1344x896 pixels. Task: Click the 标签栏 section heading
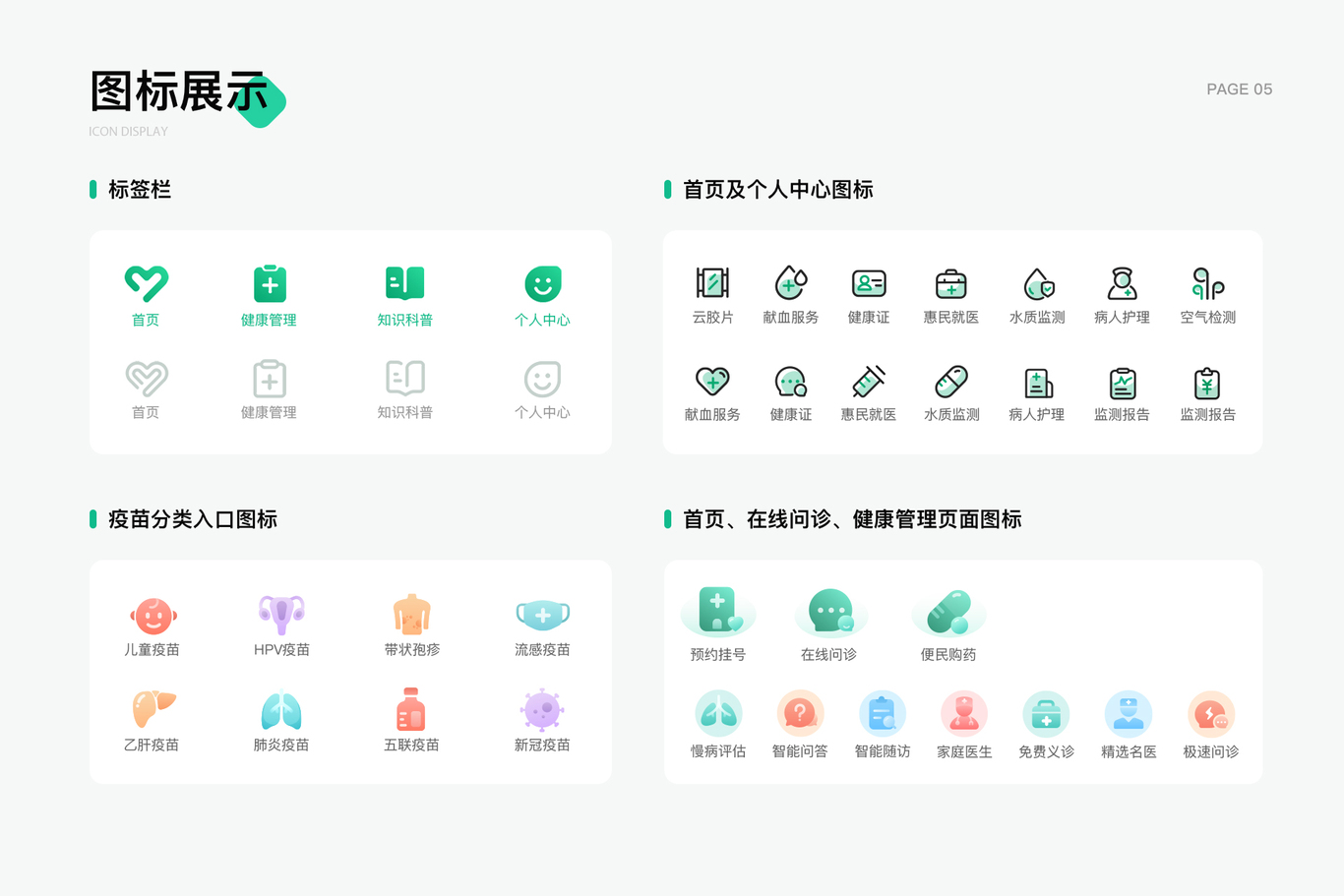(x=140, y=189)
